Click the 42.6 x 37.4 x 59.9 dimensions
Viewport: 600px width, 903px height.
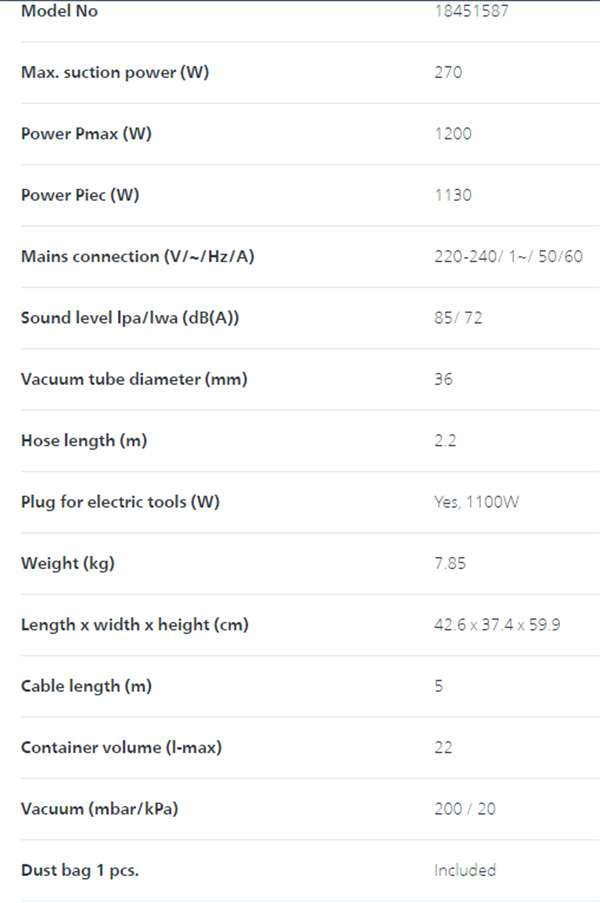(497, 625)
